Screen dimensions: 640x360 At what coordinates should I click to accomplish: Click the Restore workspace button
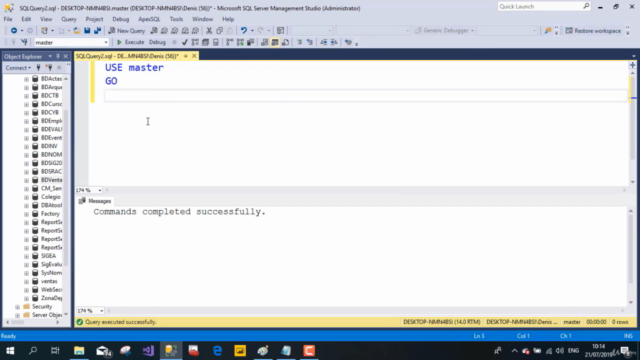(x=593, y=31)
